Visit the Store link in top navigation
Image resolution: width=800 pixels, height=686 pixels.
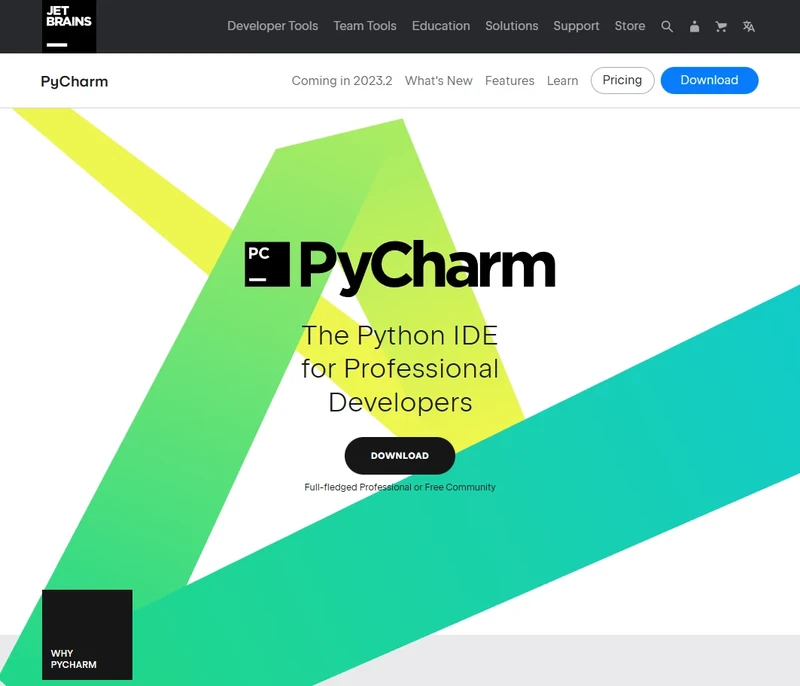[630, 26]
